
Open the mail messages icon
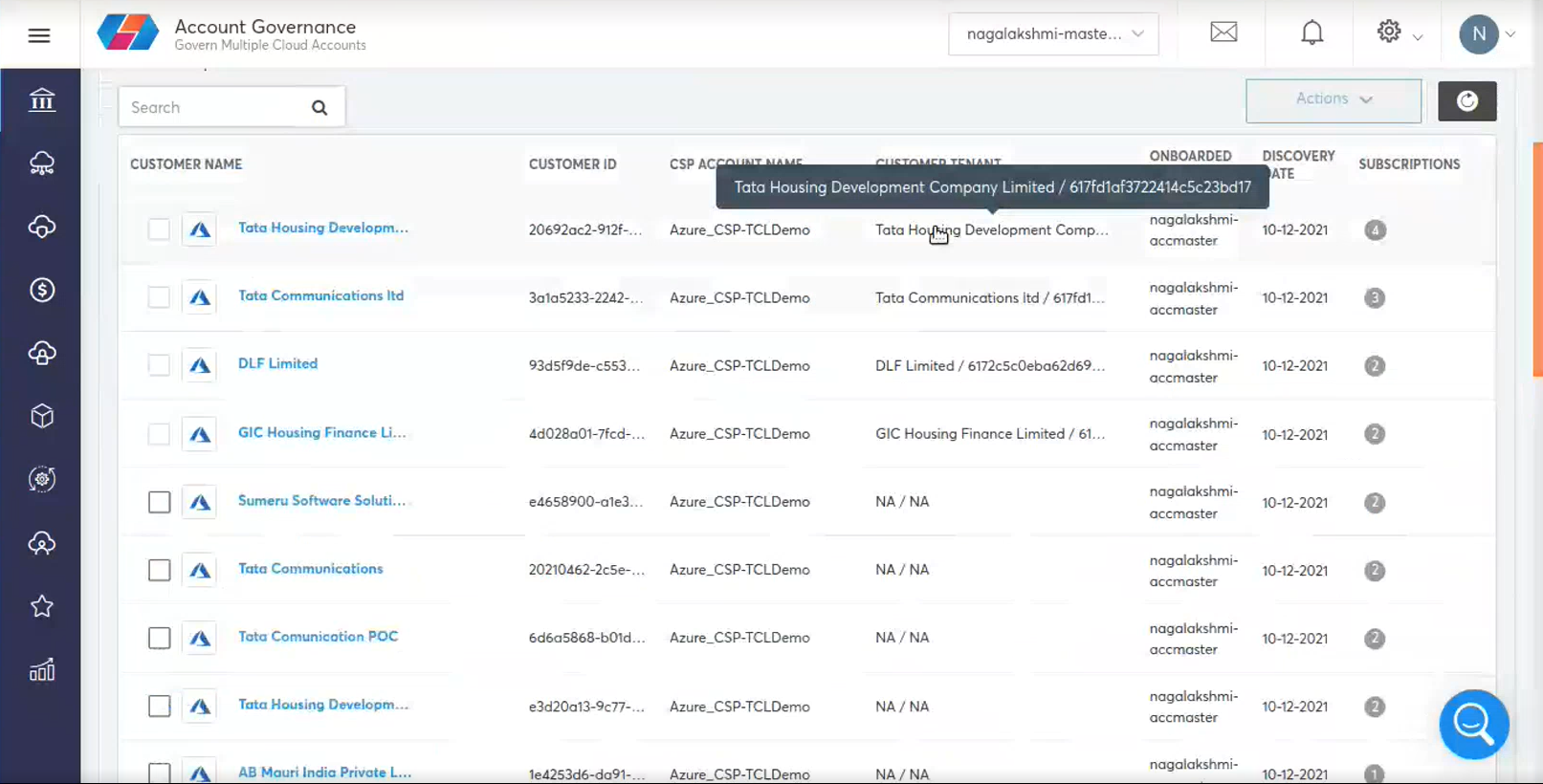coord(1223,33)
